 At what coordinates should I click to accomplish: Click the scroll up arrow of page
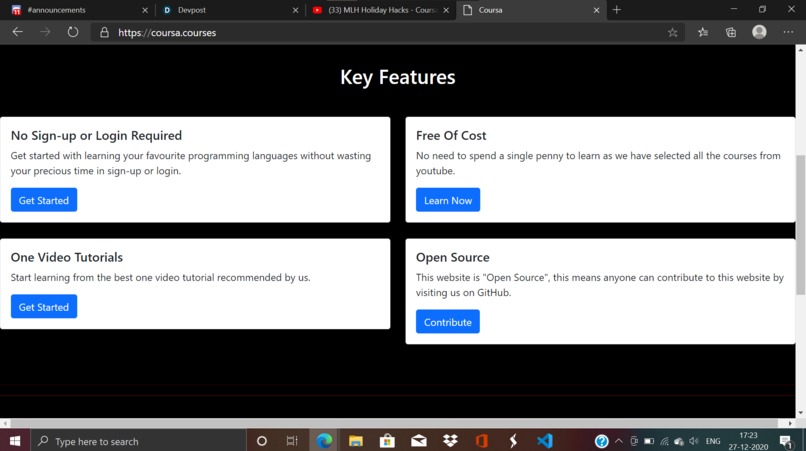tap(800, 50)
